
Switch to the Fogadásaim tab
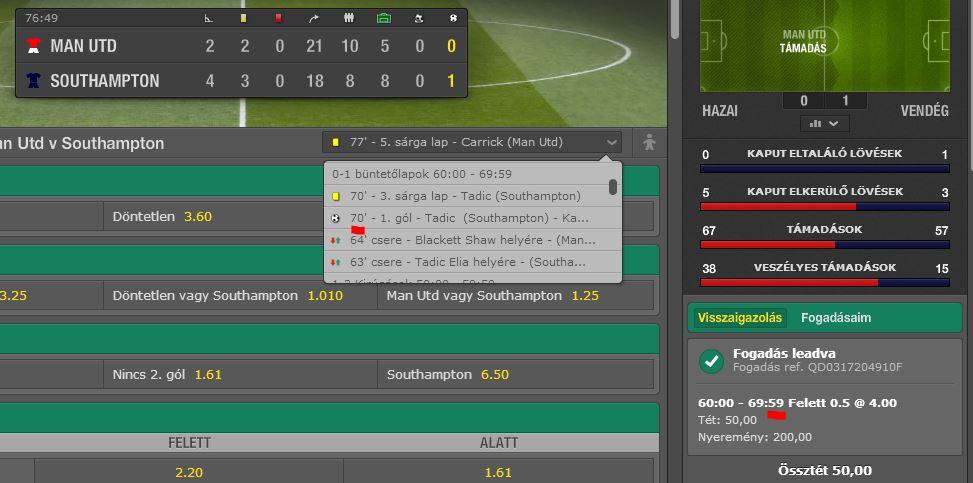[x=836, y=318]
